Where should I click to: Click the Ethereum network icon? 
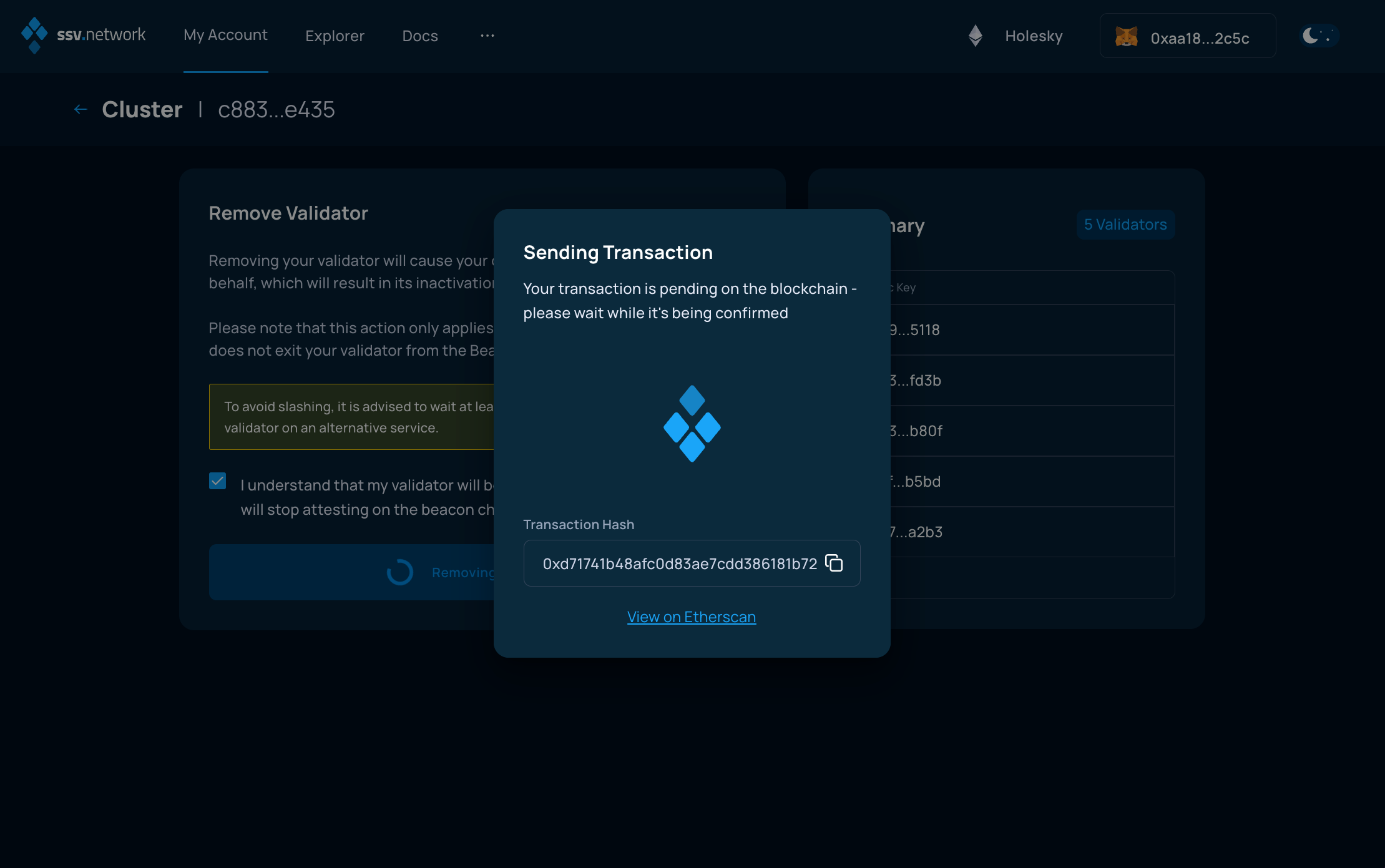(976, 36)
